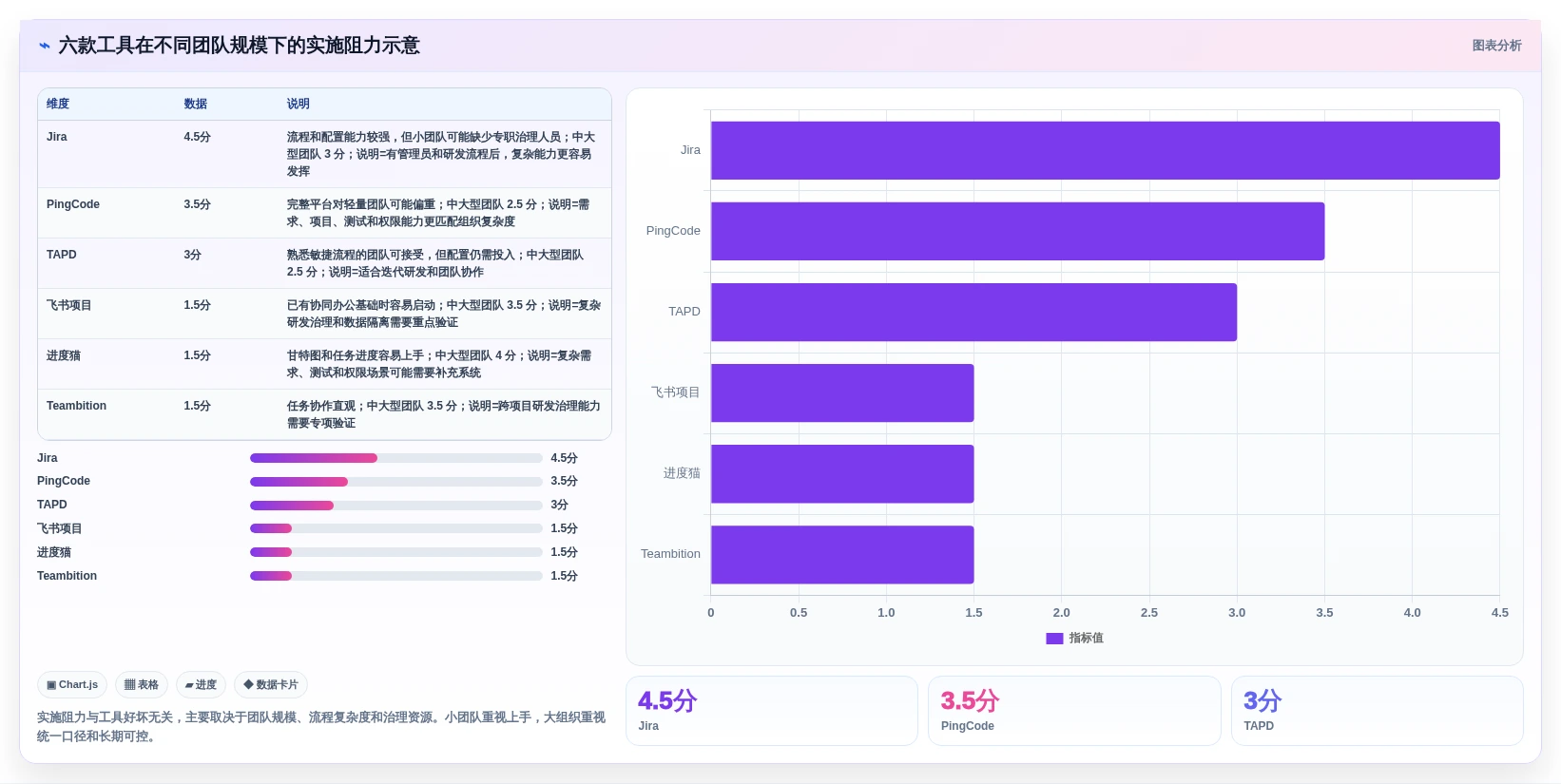
Task: Toggle the 指标值 legend swatch
Action: point(1054,639)
